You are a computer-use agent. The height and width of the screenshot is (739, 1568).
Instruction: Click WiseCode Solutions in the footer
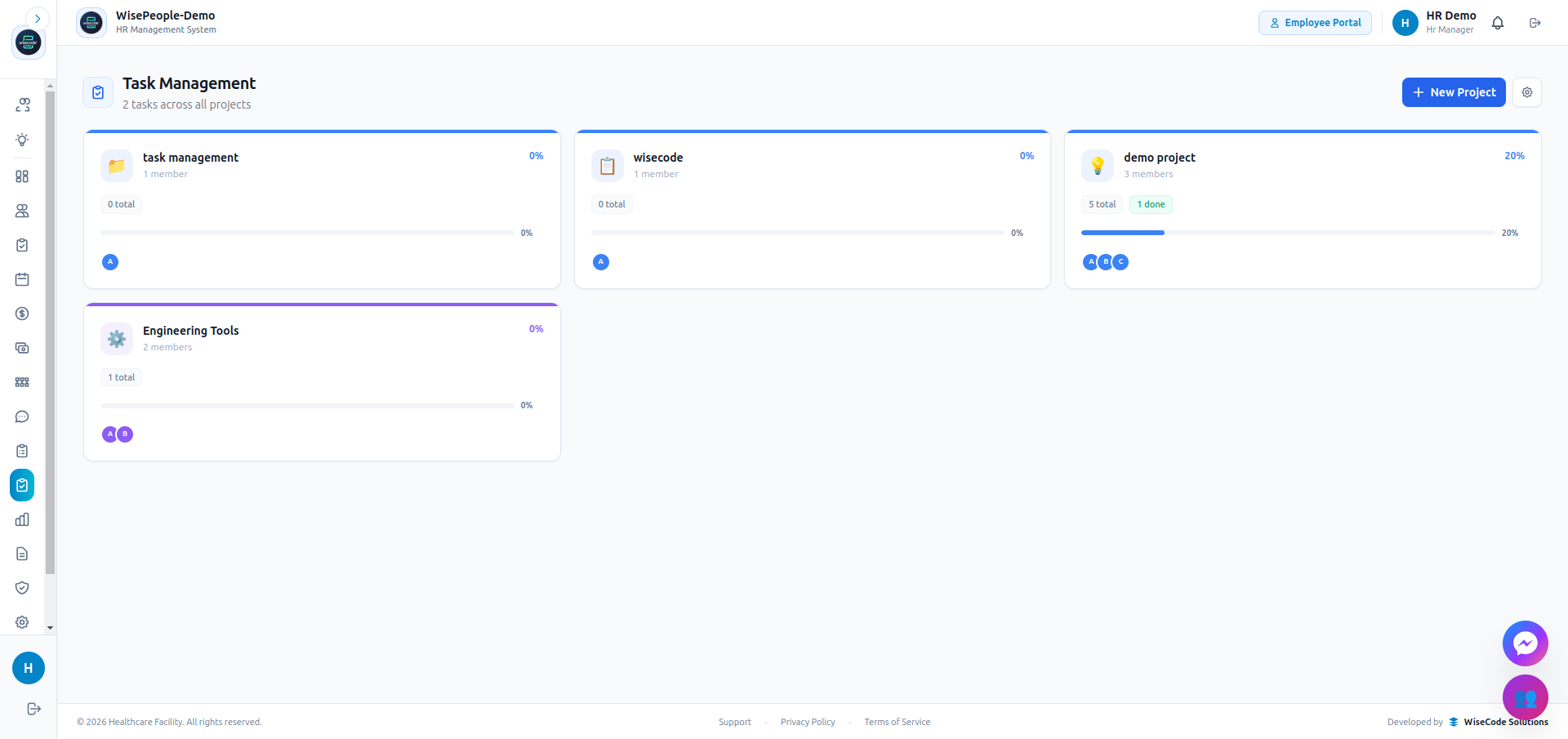tap(1506, 722)
